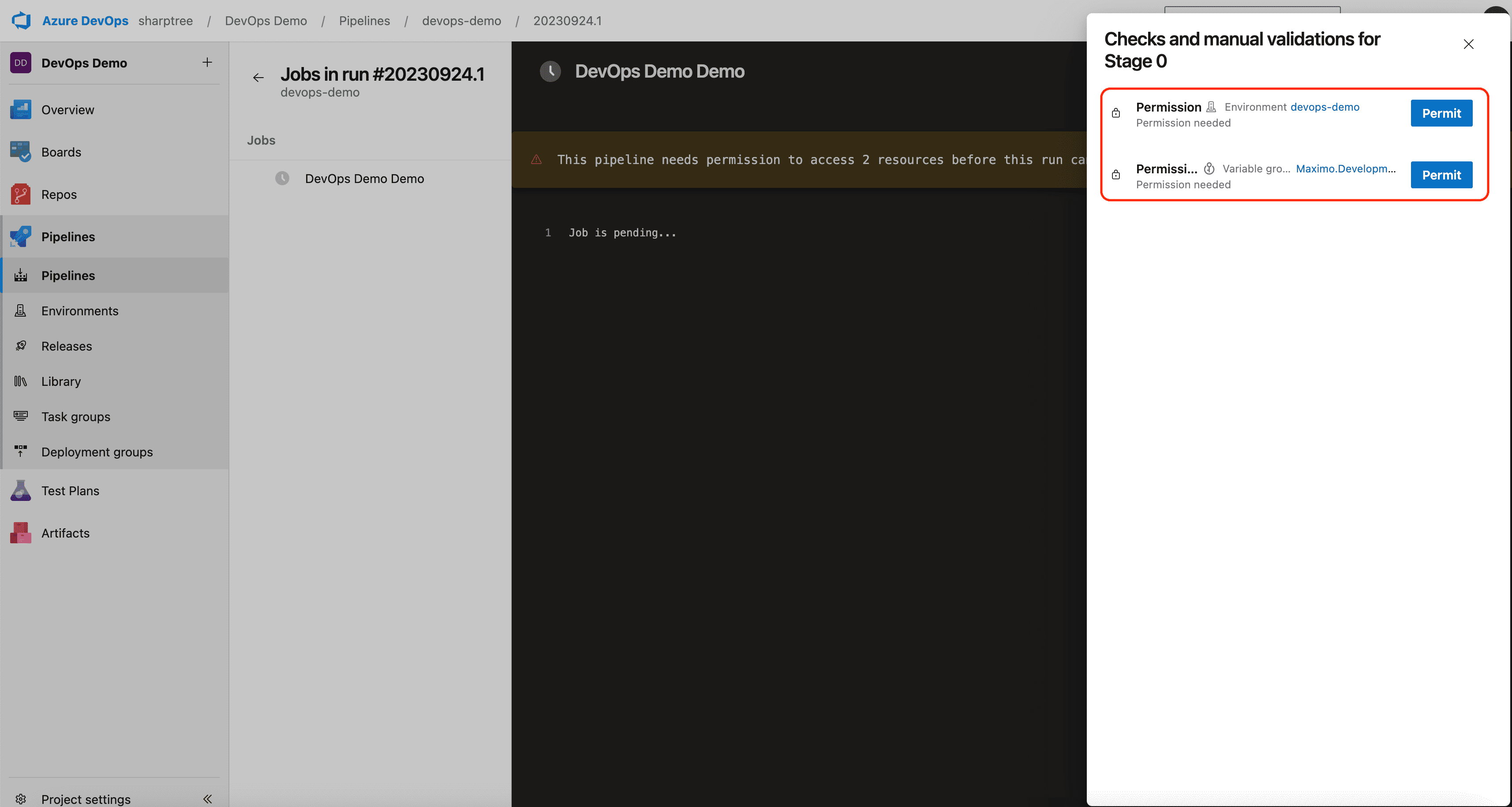The image size is (1512, 807).
Task: Permit access to Maximo.Developm... variable group
Action: click(1441, 175)
